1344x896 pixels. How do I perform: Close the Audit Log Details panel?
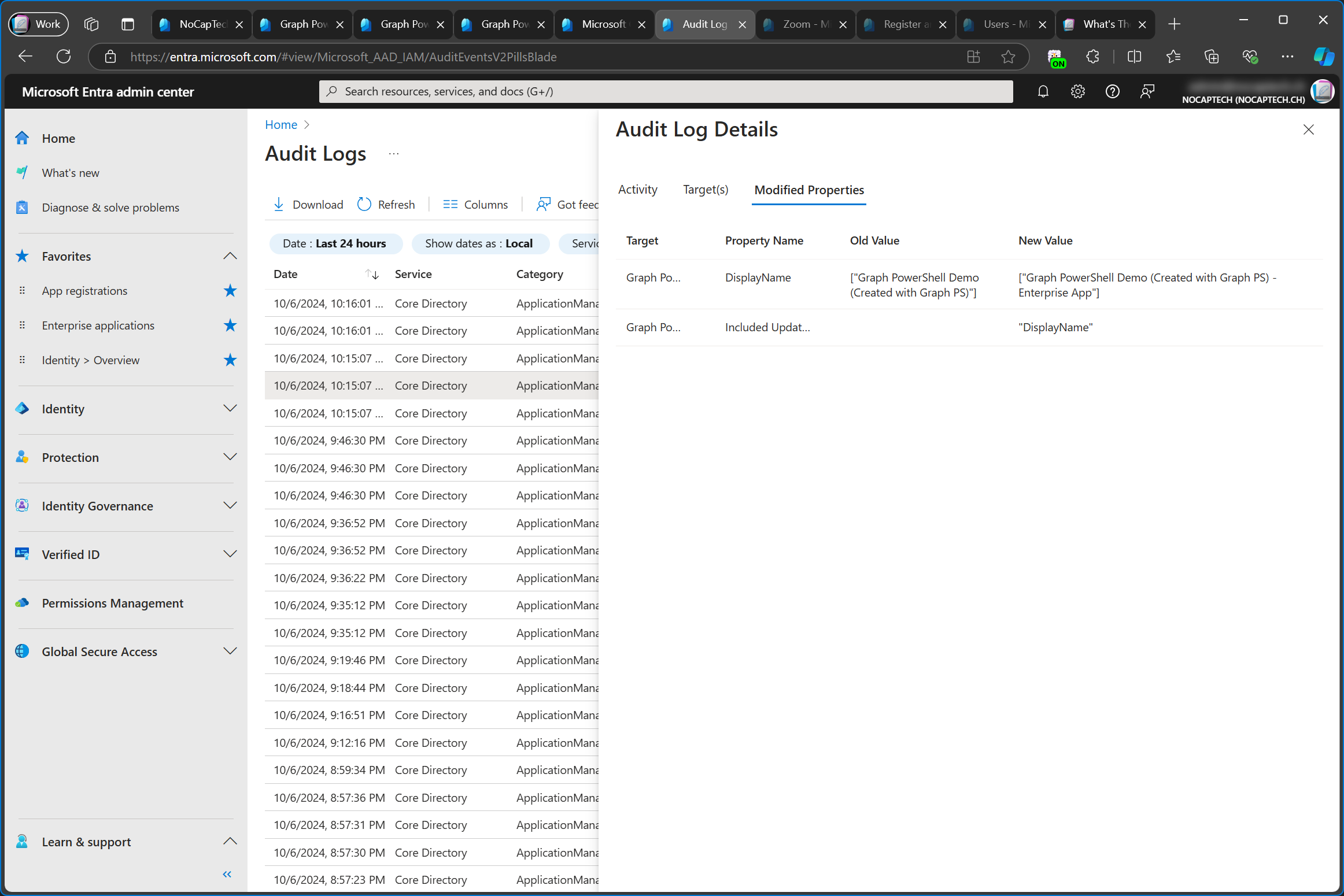1308,129
